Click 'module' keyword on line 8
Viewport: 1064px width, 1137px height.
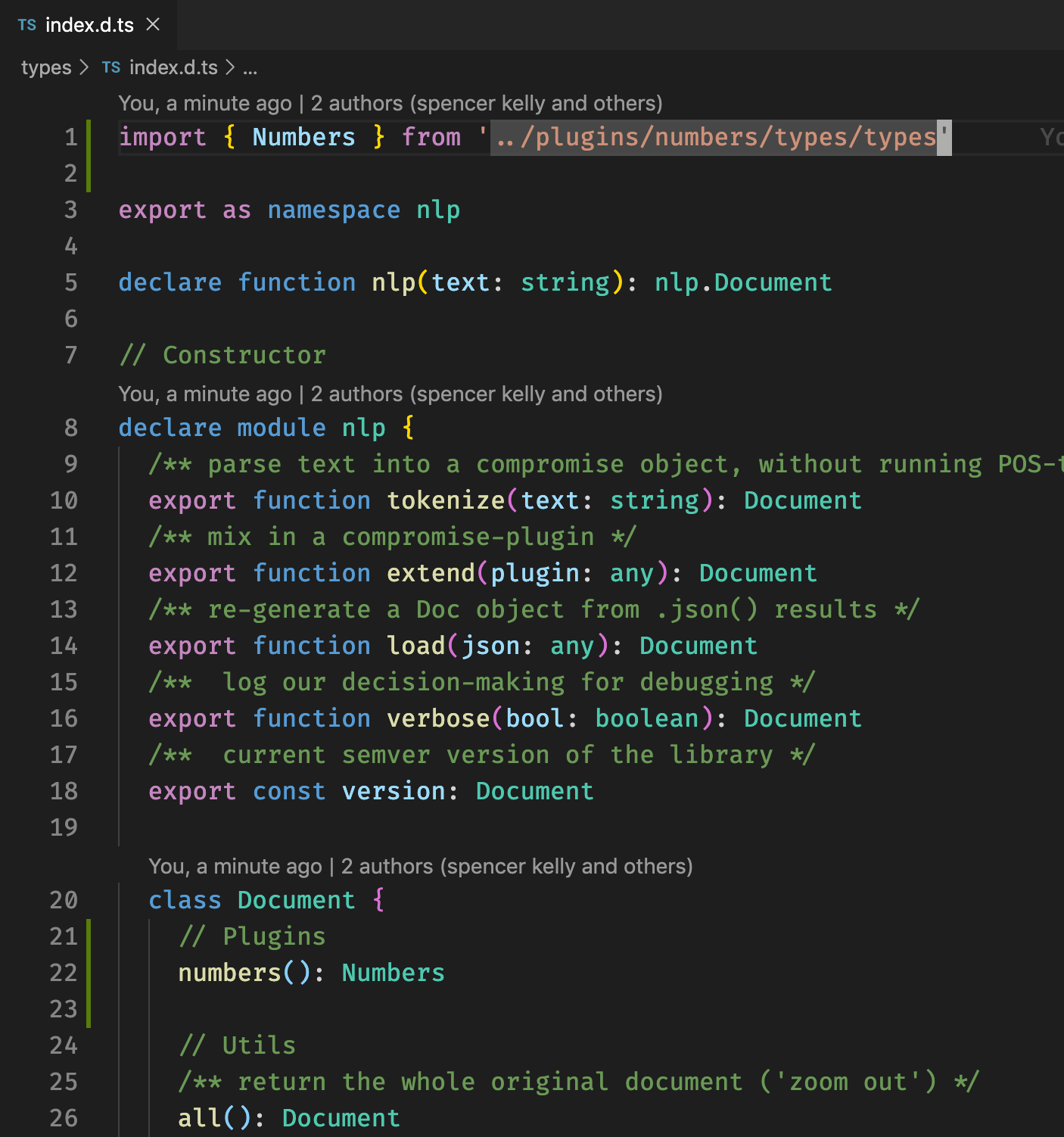pyautogui.click(x=282, y=428)
